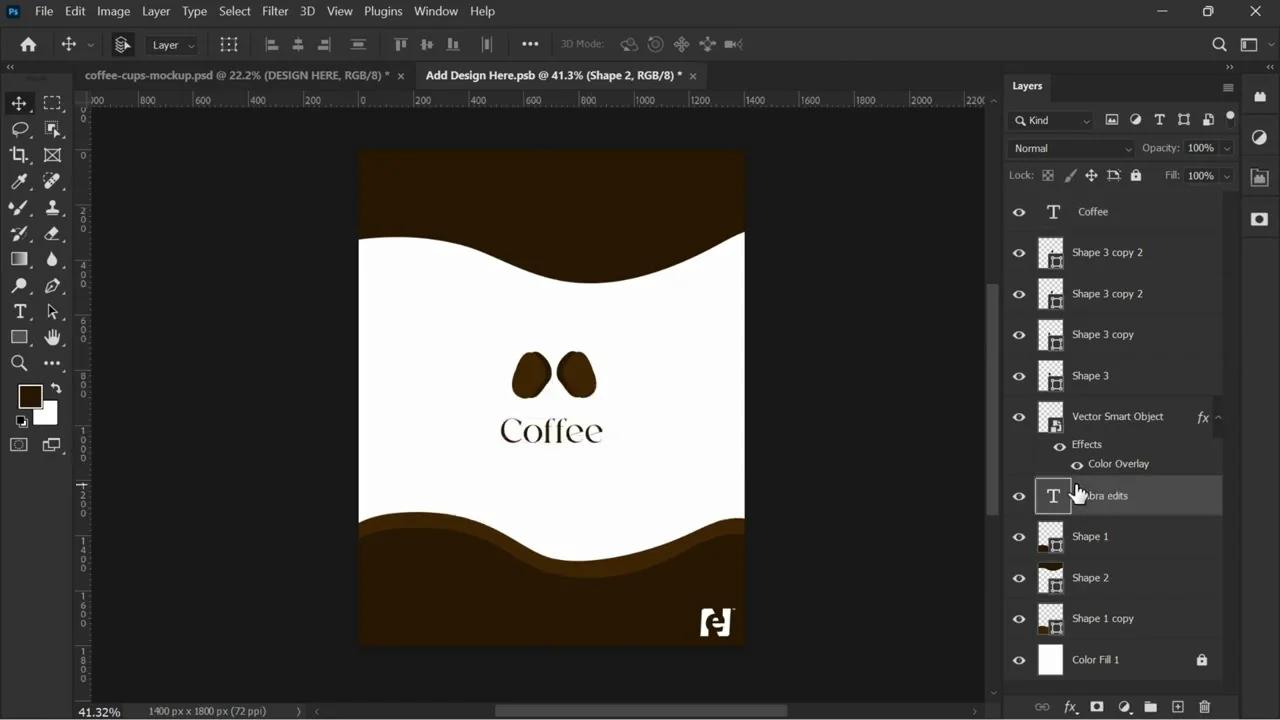Open the Fill dropdown arrow
Viewport: 1280px width, 720px height.
coord(1227,175)
